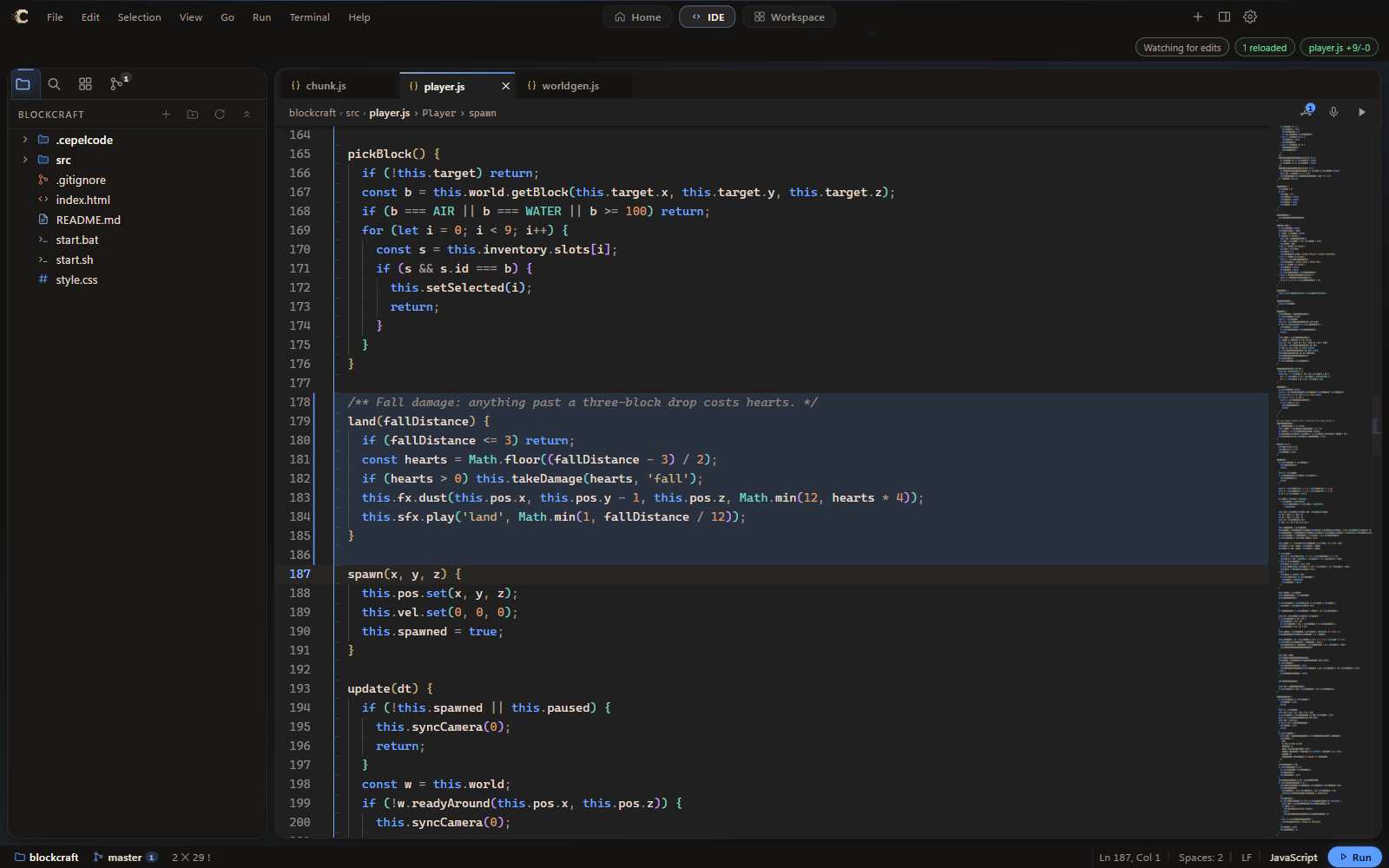Collapse all folders in explorer
Image resolution: width=1389 pixels, height=868 pixels.
pos(247,114)
